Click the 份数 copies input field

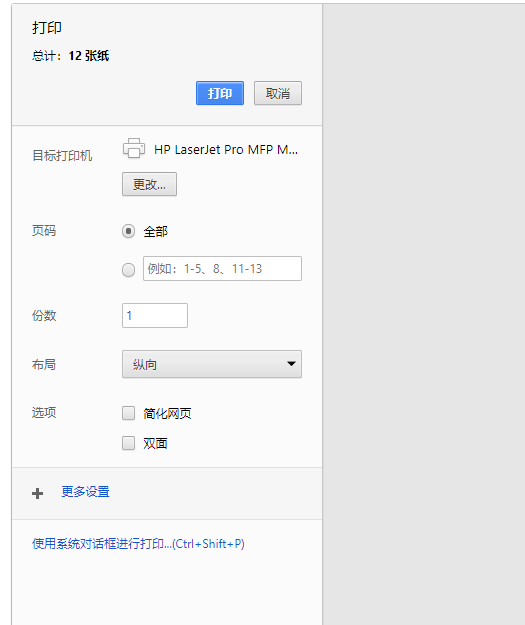155,316
